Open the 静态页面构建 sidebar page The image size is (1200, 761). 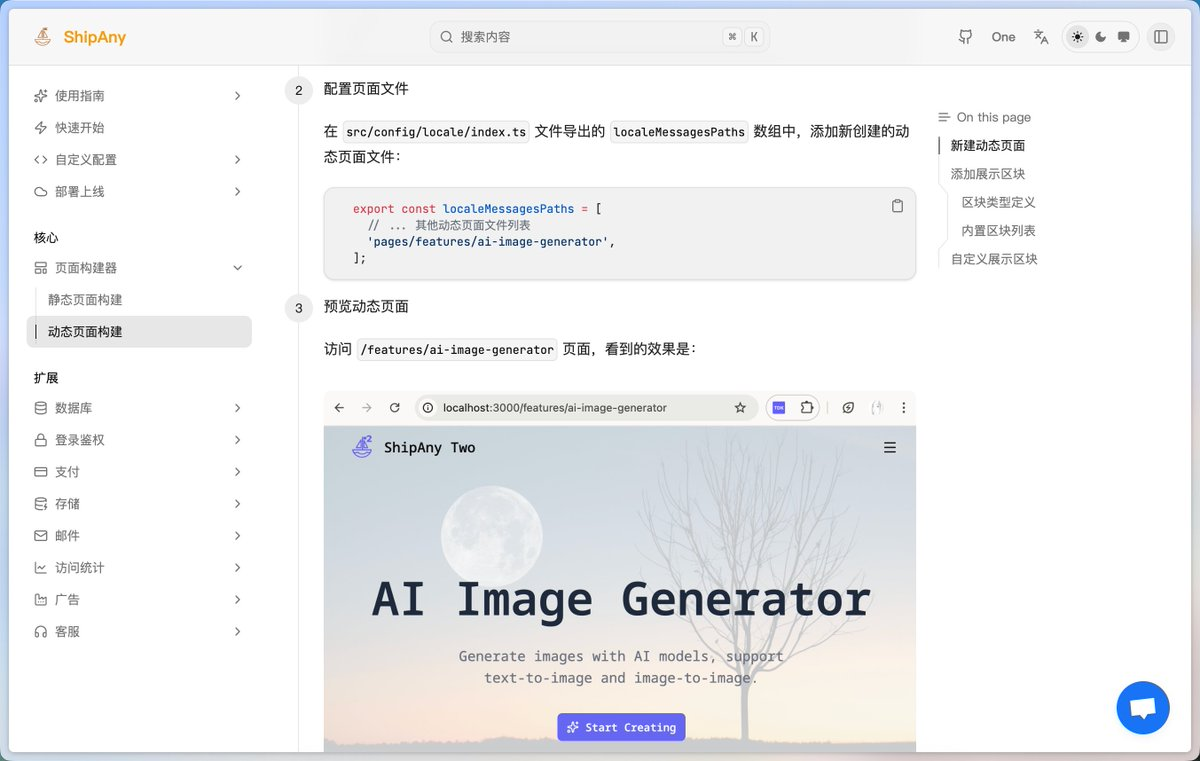click(85, 300)
